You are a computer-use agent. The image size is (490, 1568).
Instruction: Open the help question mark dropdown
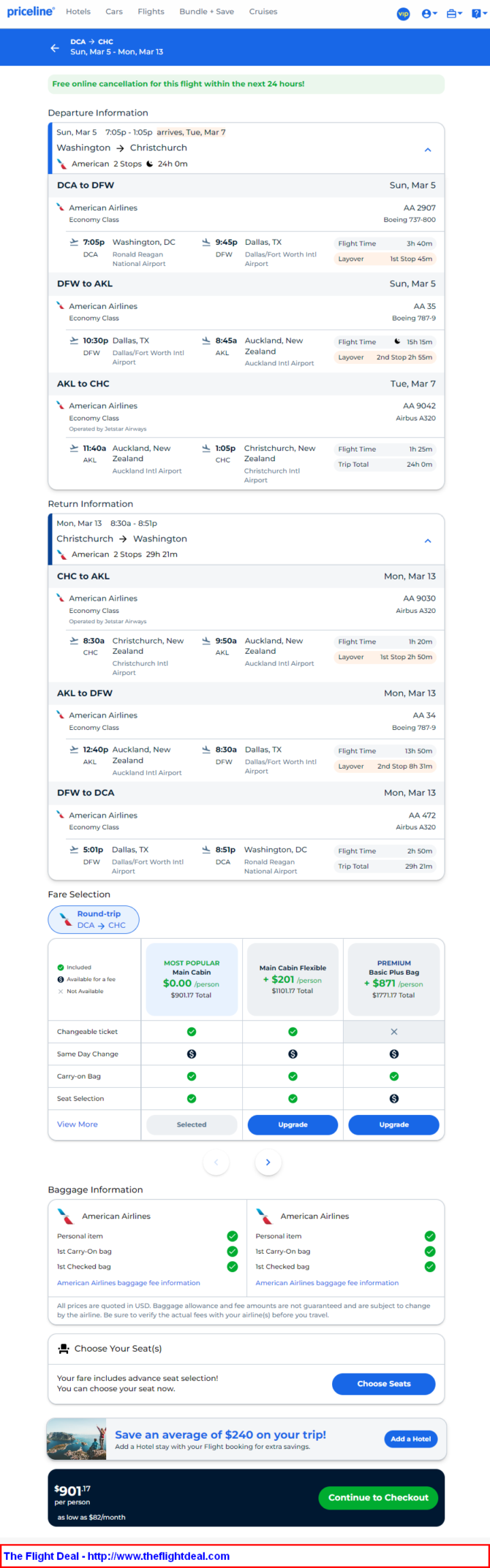pos(478,14)
